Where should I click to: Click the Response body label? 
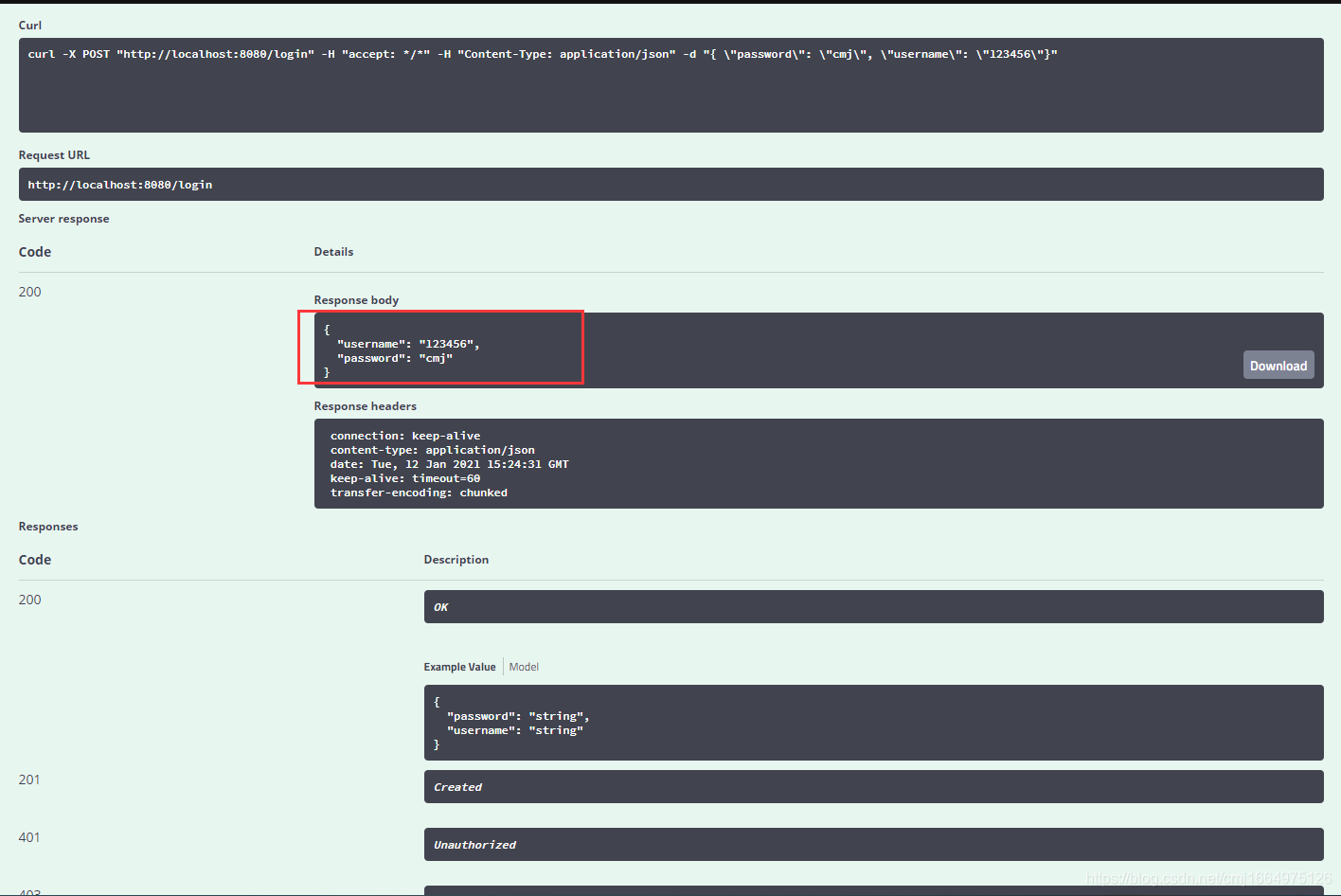(x=356, y=300)
